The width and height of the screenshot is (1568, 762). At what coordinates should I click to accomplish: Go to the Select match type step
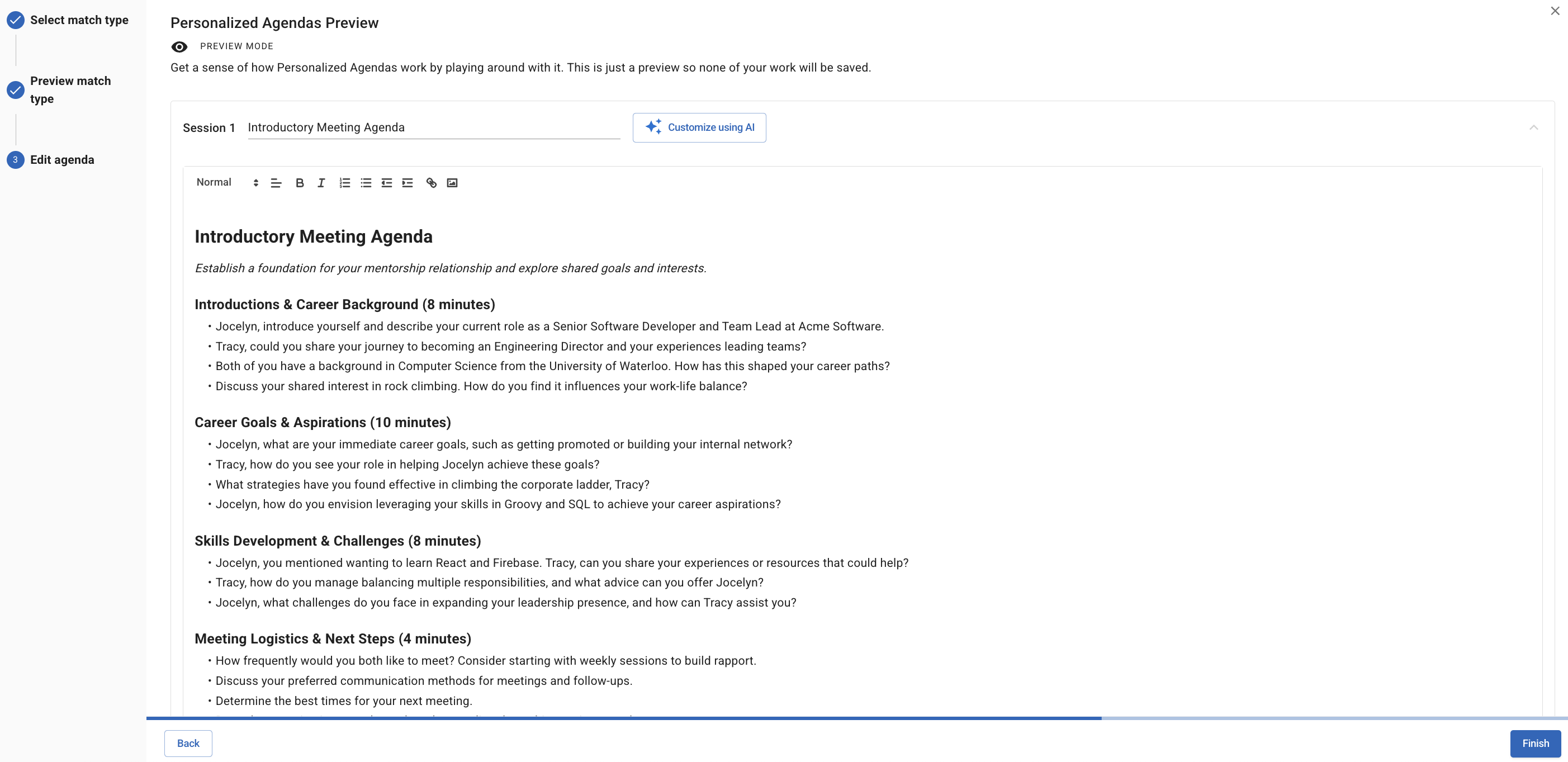pos(79,20)
